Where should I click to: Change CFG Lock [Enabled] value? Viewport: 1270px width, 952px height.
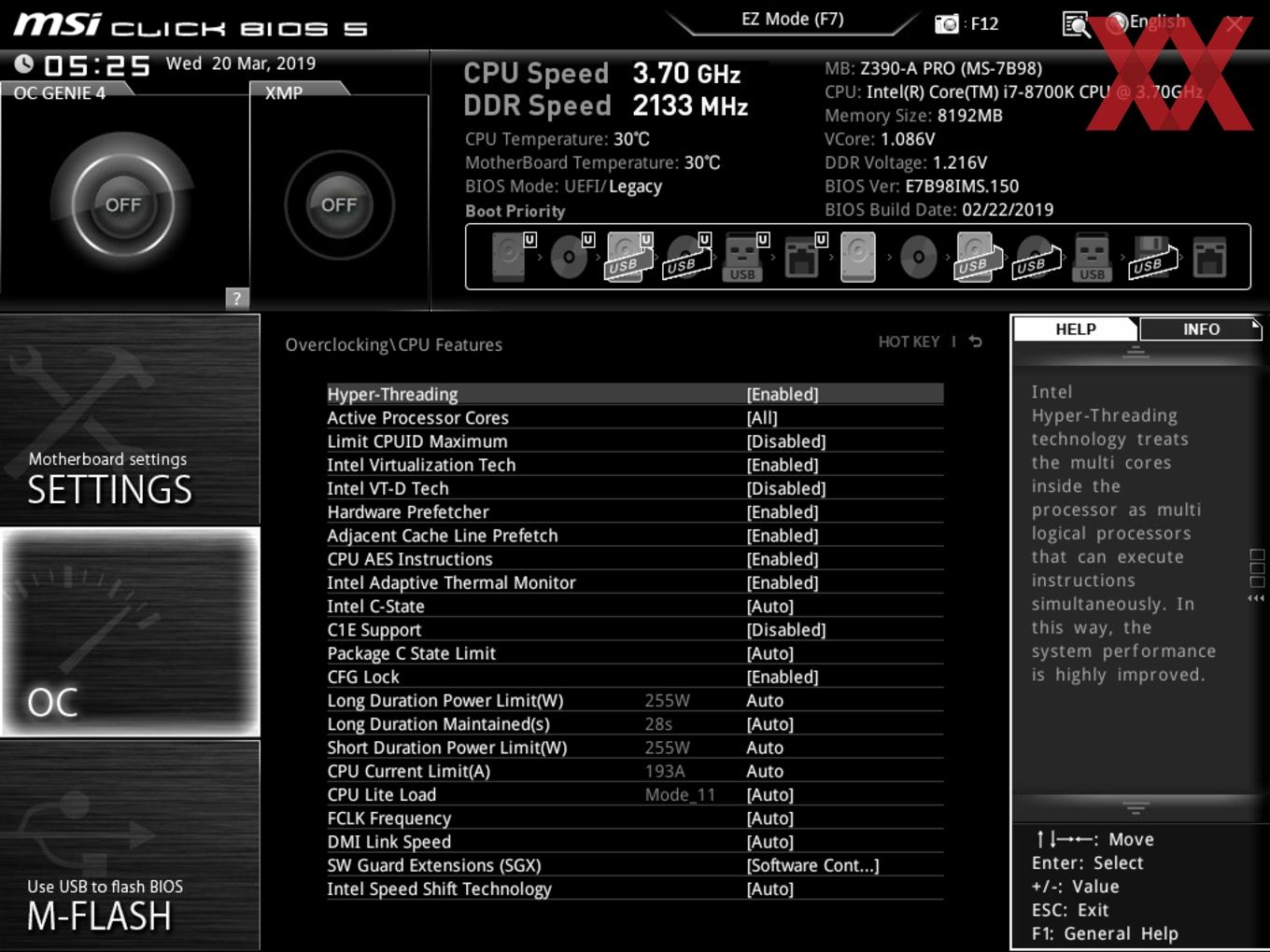(x=783, y=677)
